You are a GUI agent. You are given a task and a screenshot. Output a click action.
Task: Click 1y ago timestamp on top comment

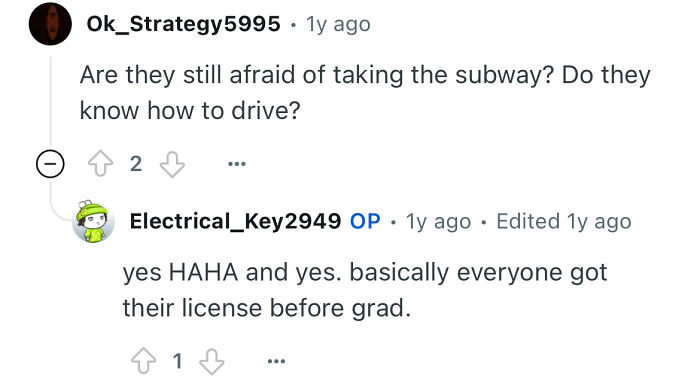(x=338, y=25)
